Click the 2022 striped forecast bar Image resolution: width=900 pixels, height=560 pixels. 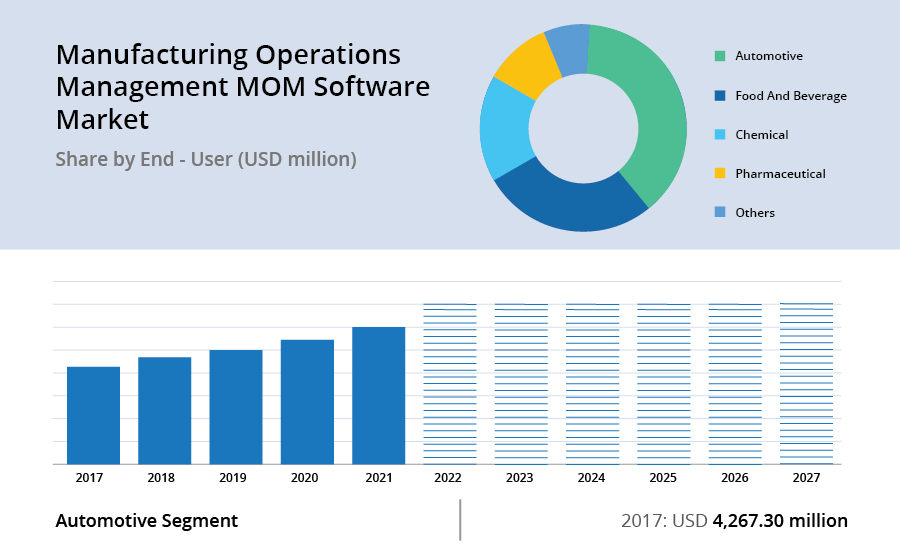[x=450, y=384]
